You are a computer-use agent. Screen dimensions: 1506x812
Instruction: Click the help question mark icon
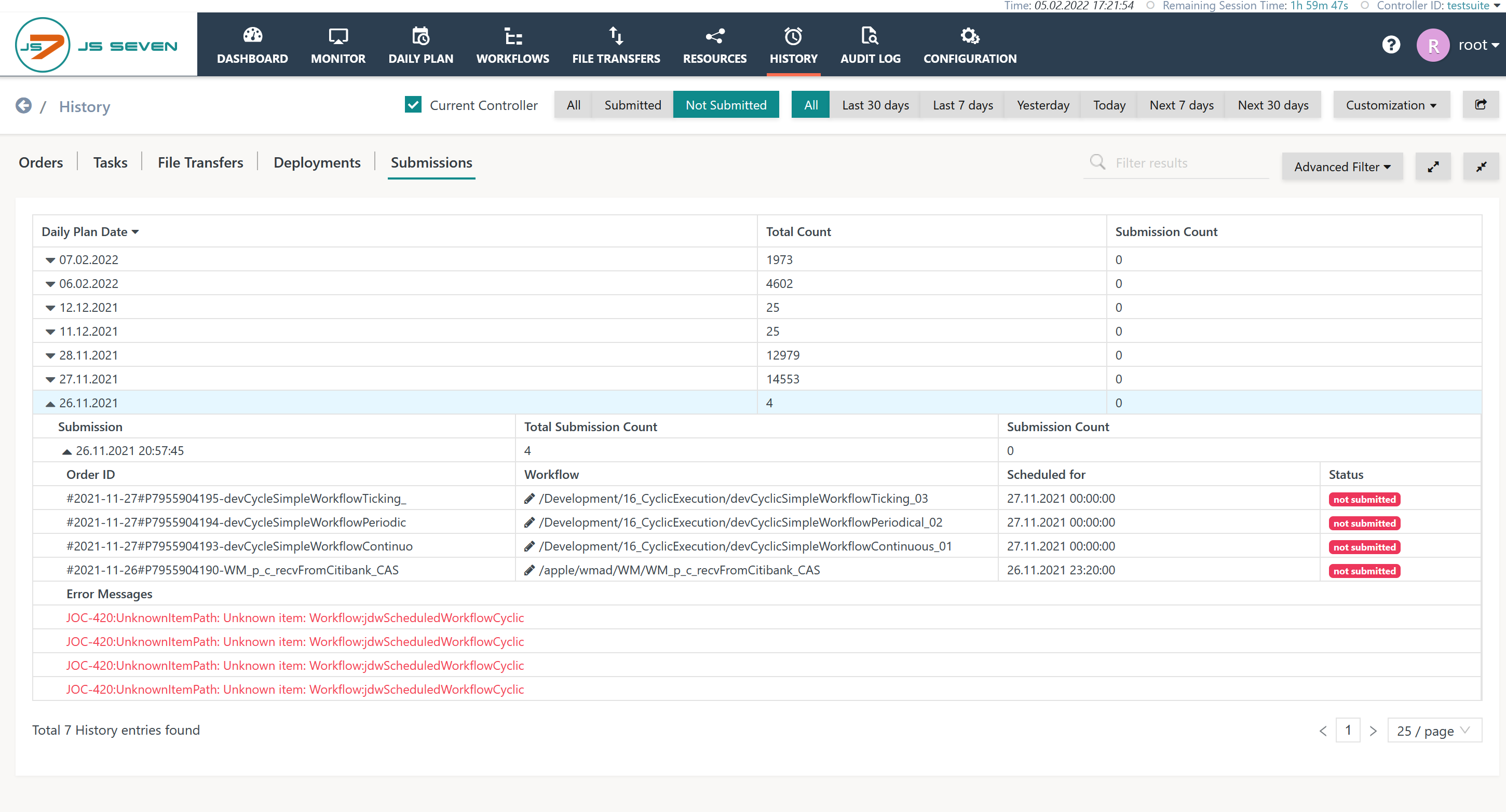[x=1391, y=45]
